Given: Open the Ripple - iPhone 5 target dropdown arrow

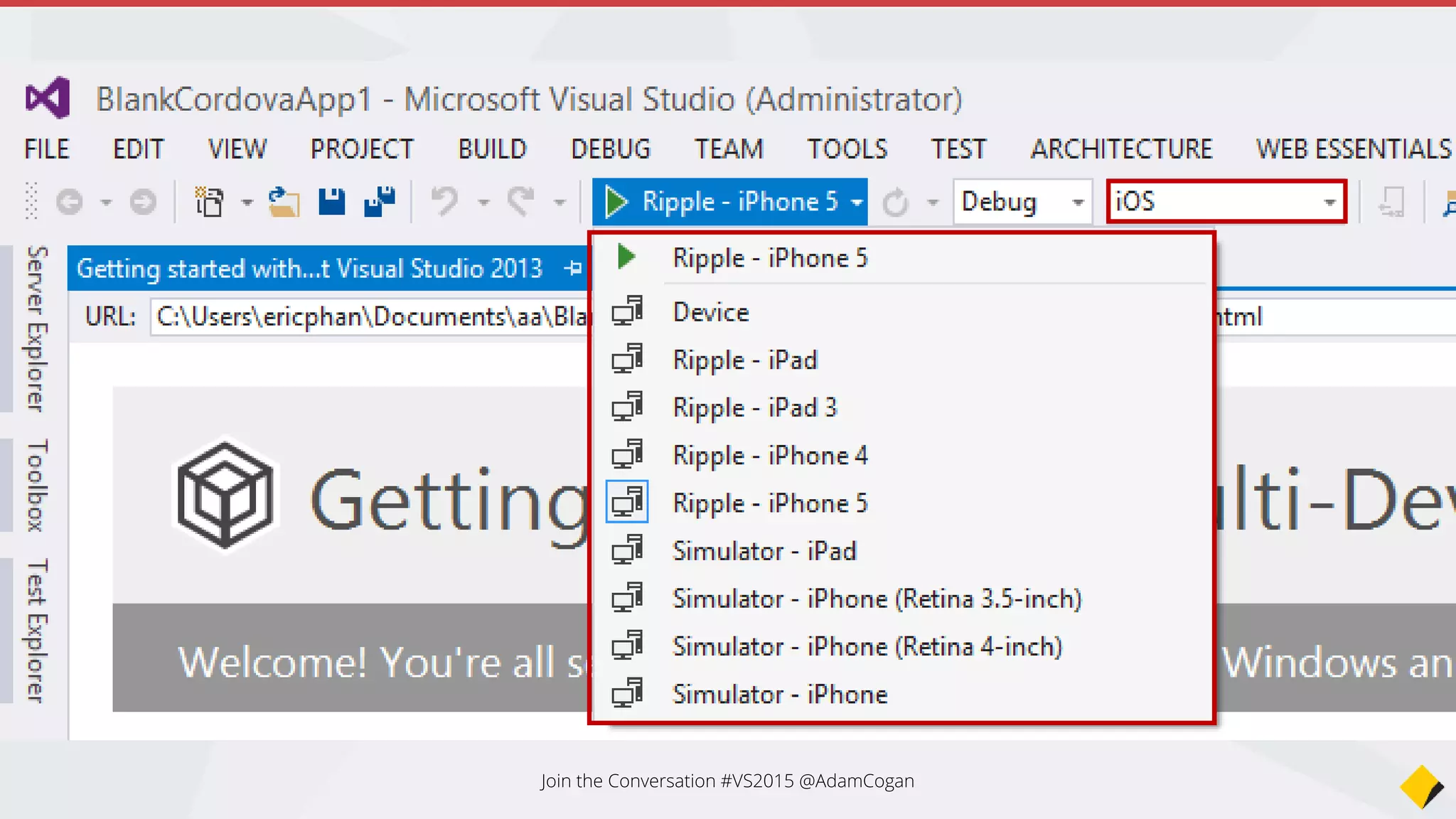Looking at the screenshot, I should (x=857, y=203).
